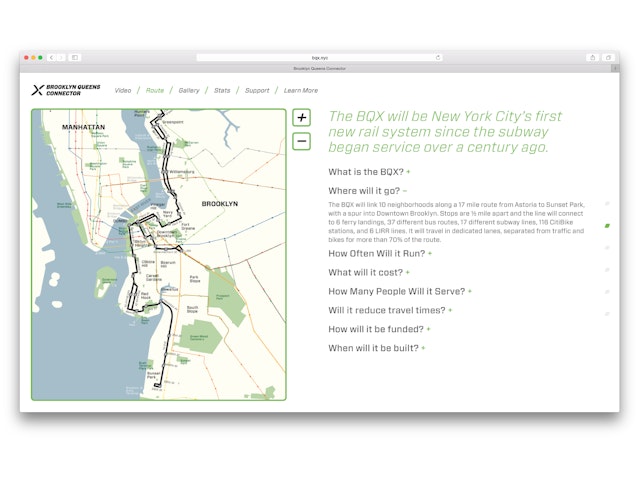Go forward with Safari's forward arrow
Image resolution: width=640 pixels, height=480 pixels.
(x=60, y=58)
